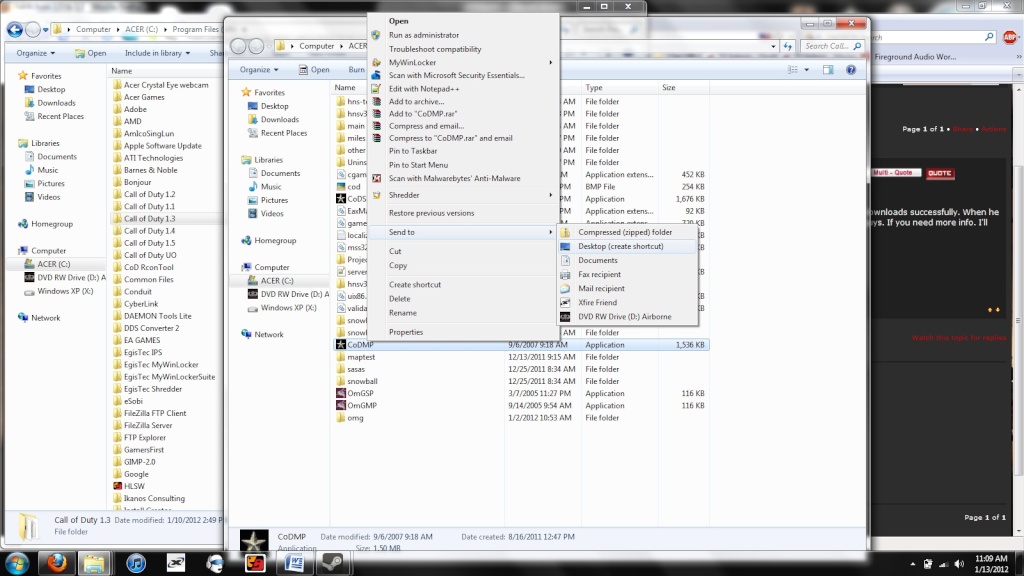1024x576 pixels.
Task: Select FileZilla FTP Client folder
Action: point(155,413)
